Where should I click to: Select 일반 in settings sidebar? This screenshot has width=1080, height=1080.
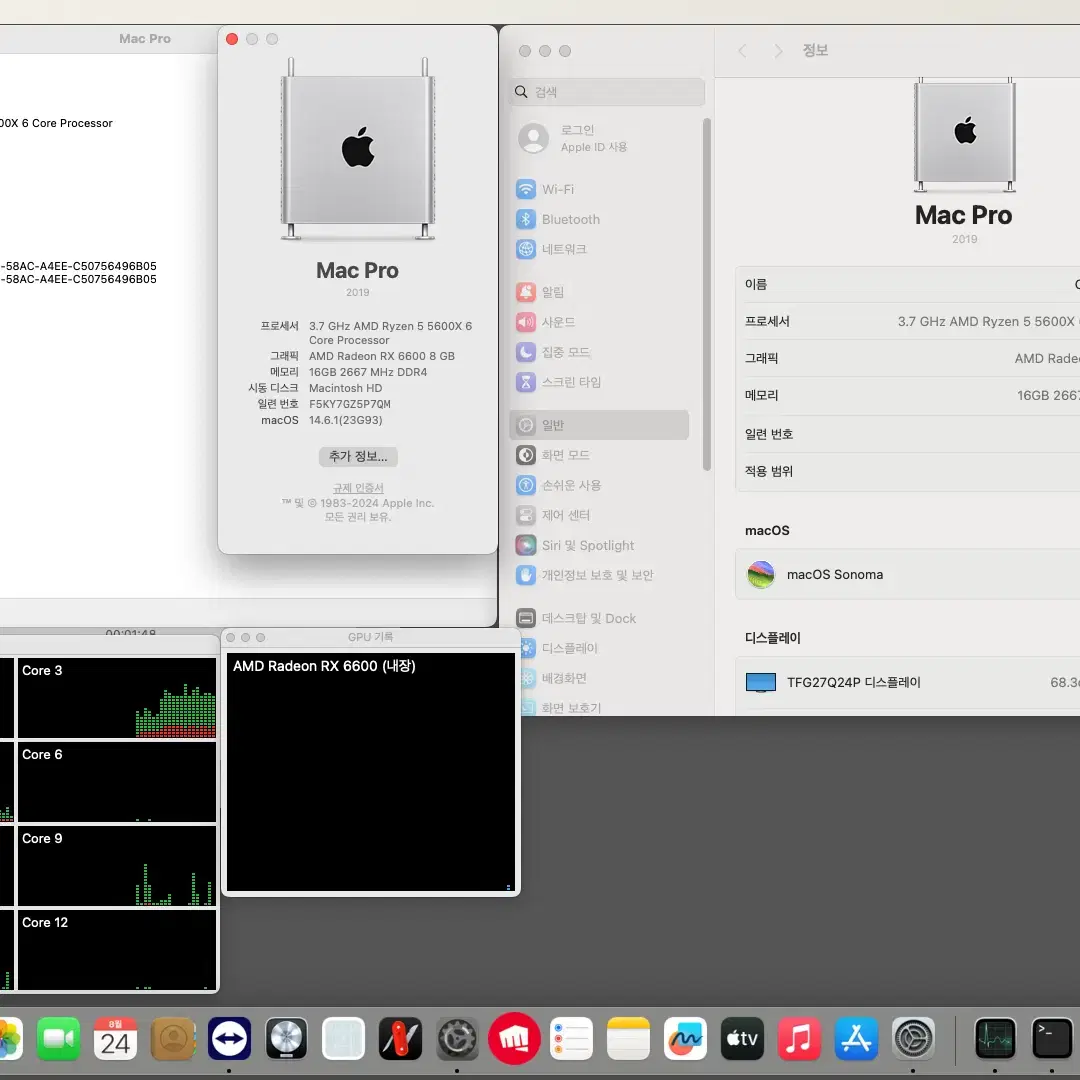[599, 425]
